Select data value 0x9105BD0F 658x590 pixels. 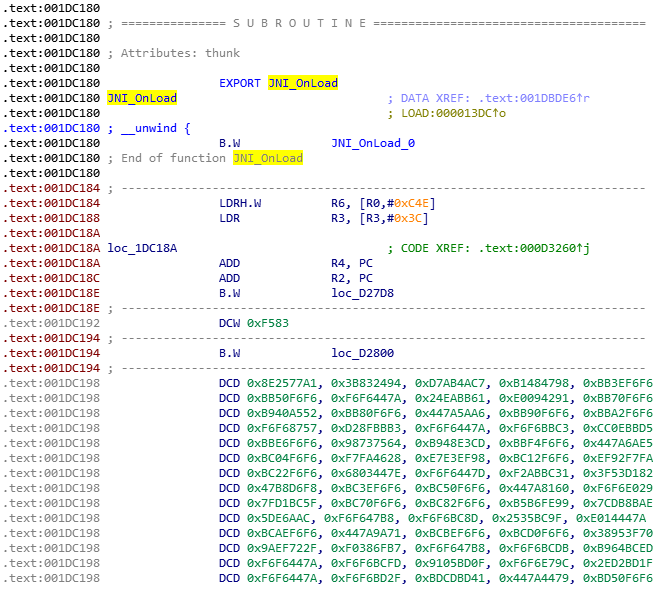450,563
